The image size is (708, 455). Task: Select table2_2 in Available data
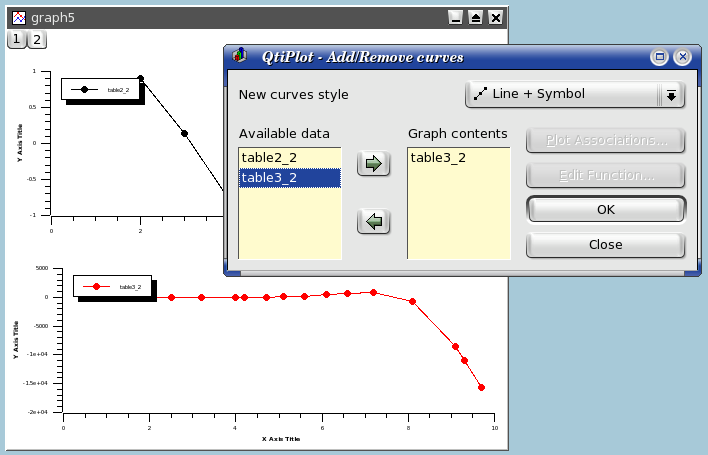click(289, 157)
